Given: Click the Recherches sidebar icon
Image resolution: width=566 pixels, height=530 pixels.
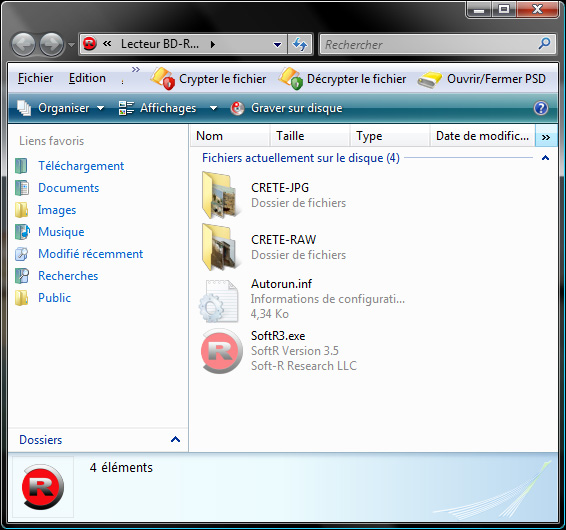Looking at the screenshot, I should pyautogui.click(x=22, y=276).
